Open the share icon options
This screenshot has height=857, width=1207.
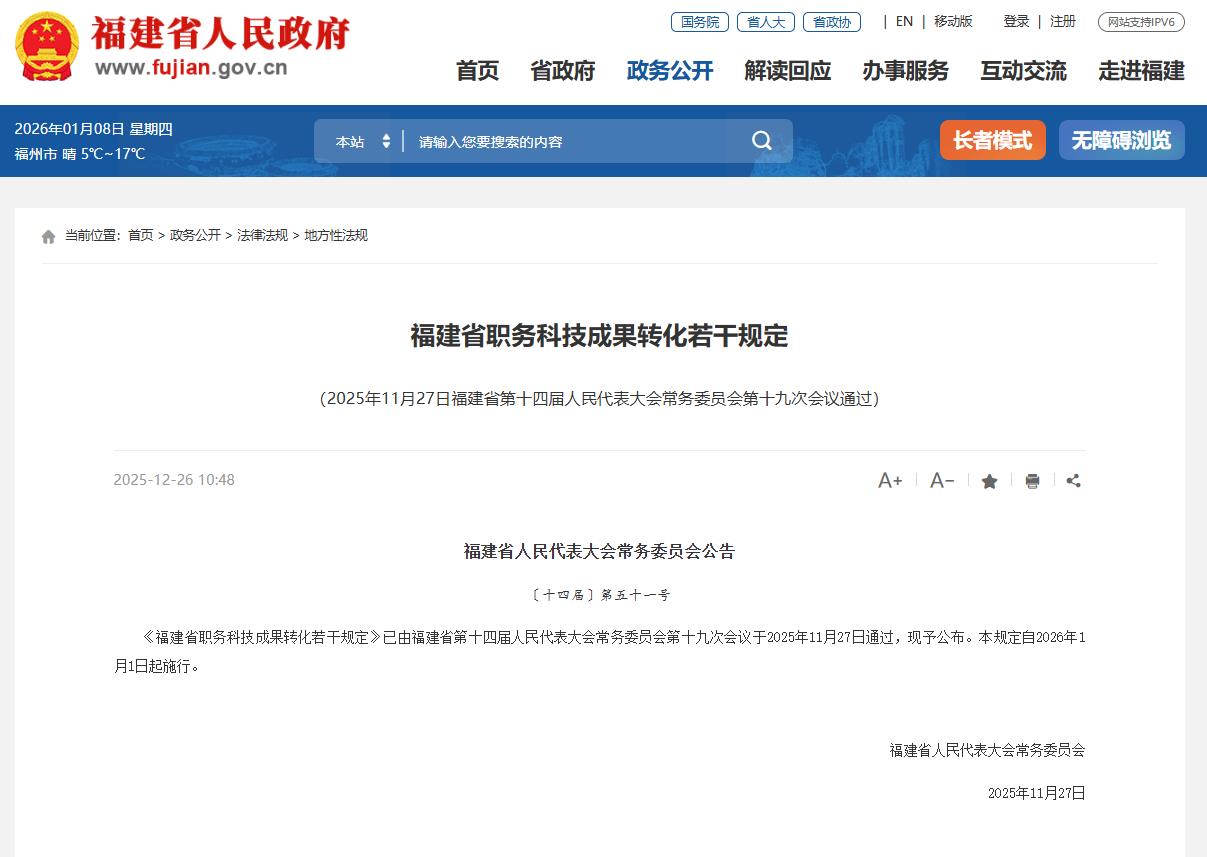[1073, 481]
